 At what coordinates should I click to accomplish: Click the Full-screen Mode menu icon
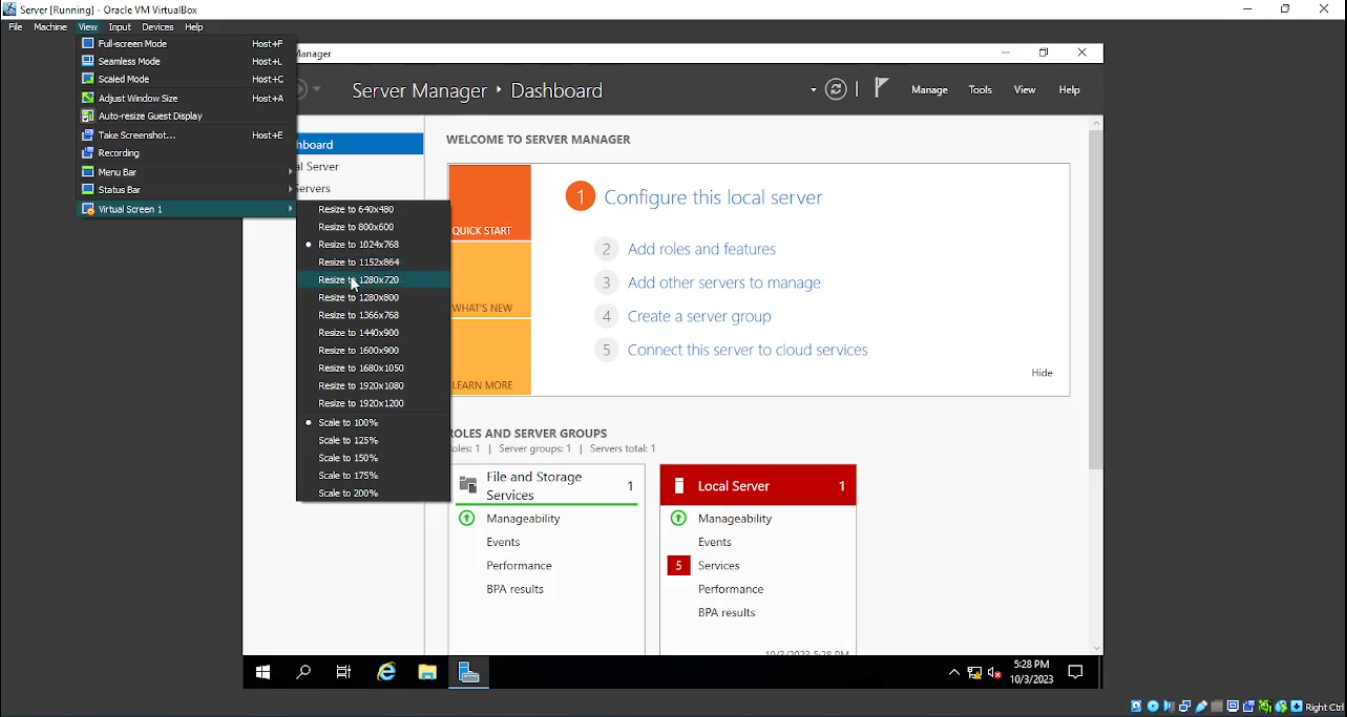coord(88,44)
